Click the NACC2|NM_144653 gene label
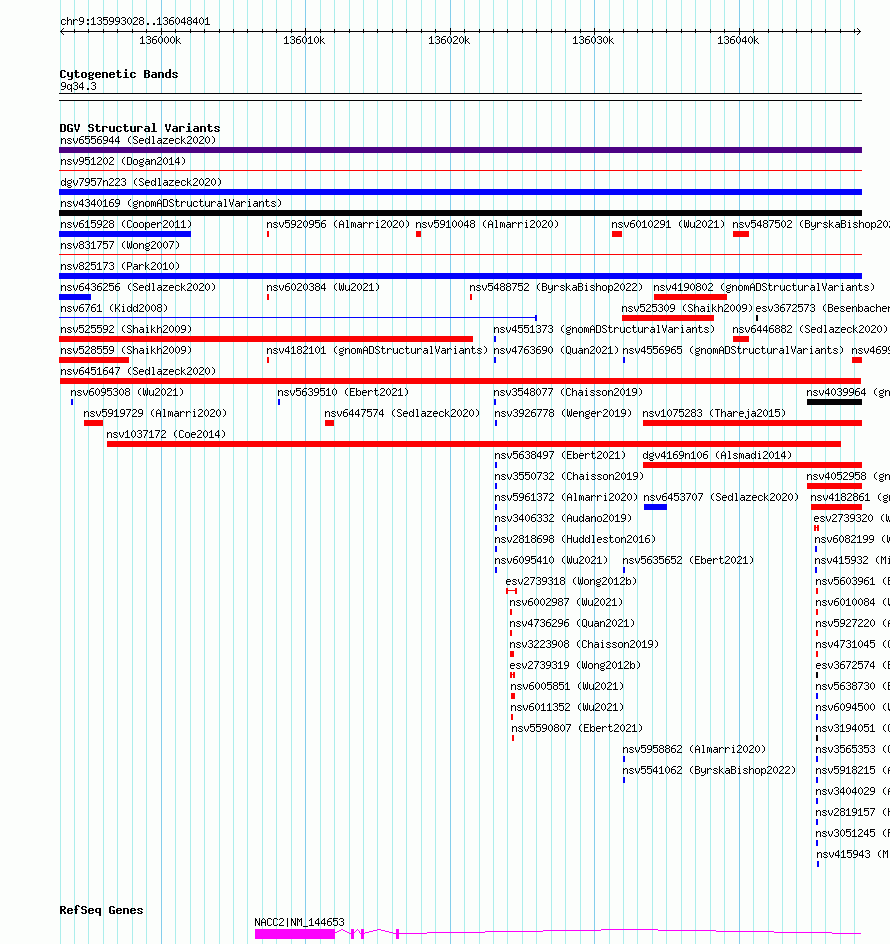The height and width of the screenshot is (944, 890). (299, 922)
